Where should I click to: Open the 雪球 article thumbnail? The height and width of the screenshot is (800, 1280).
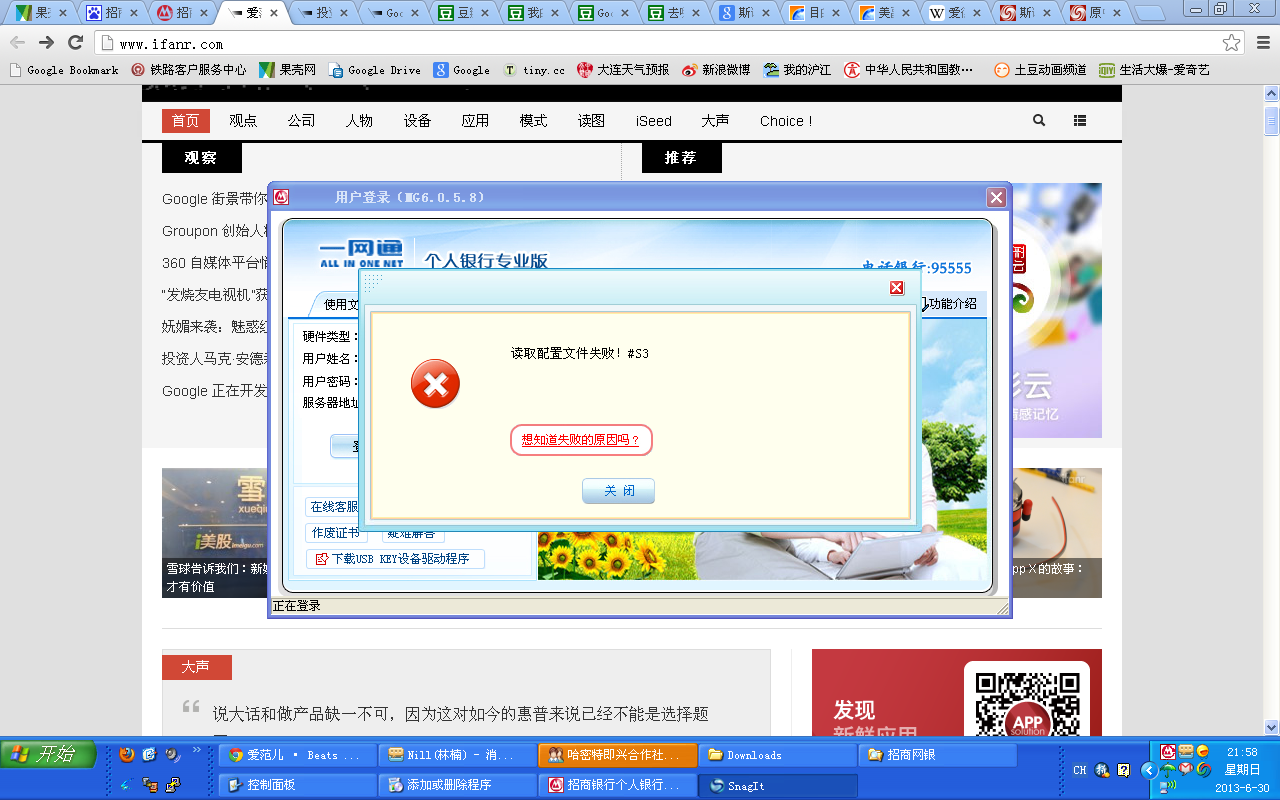pyautogui.click(x=215, y=532)
